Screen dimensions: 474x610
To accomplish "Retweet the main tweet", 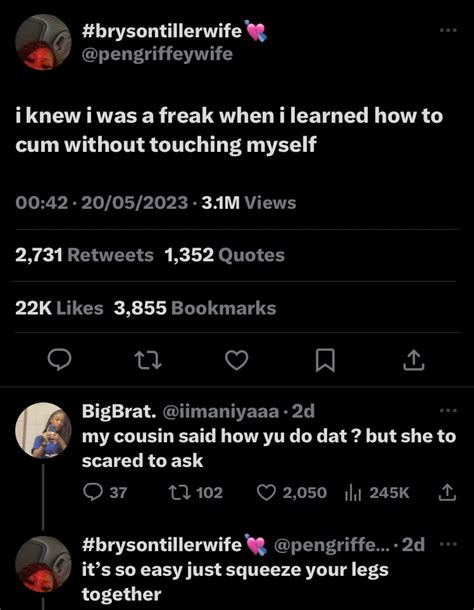I will pyautogui.click(x=148, y=360).
